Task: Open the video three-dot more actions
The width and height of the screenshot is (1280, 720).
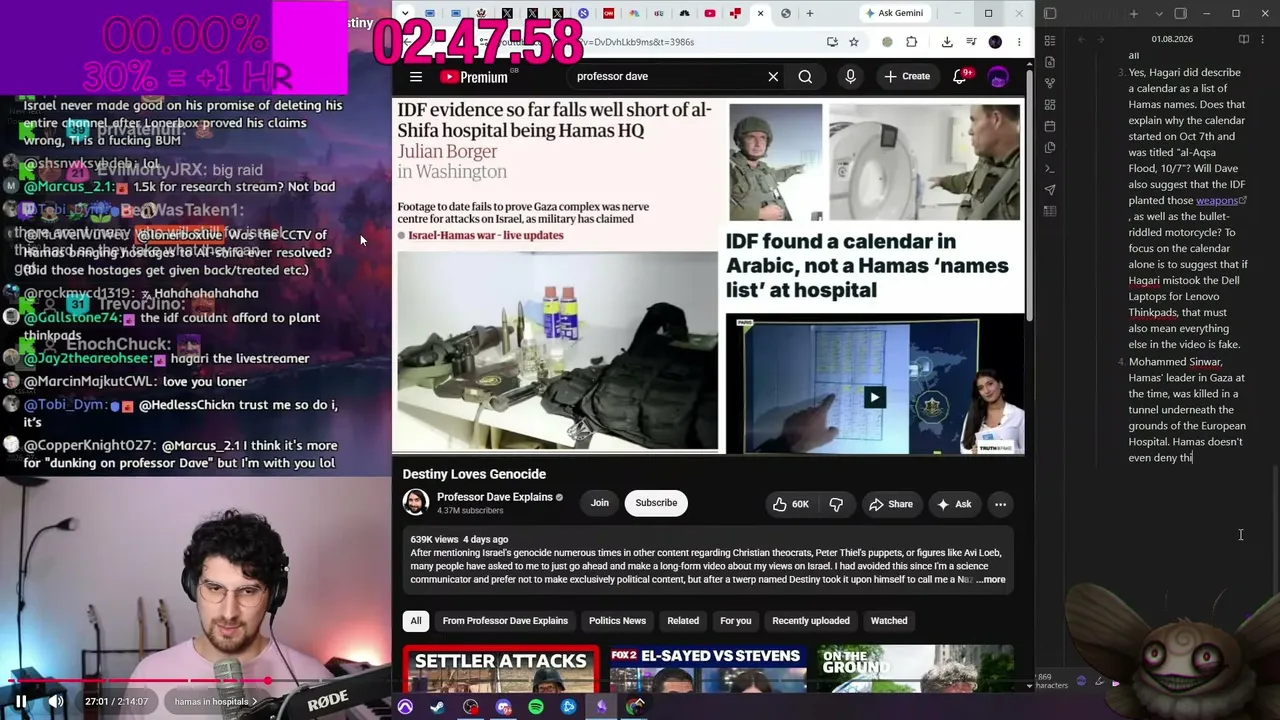Action: (x=1000, y=504)
